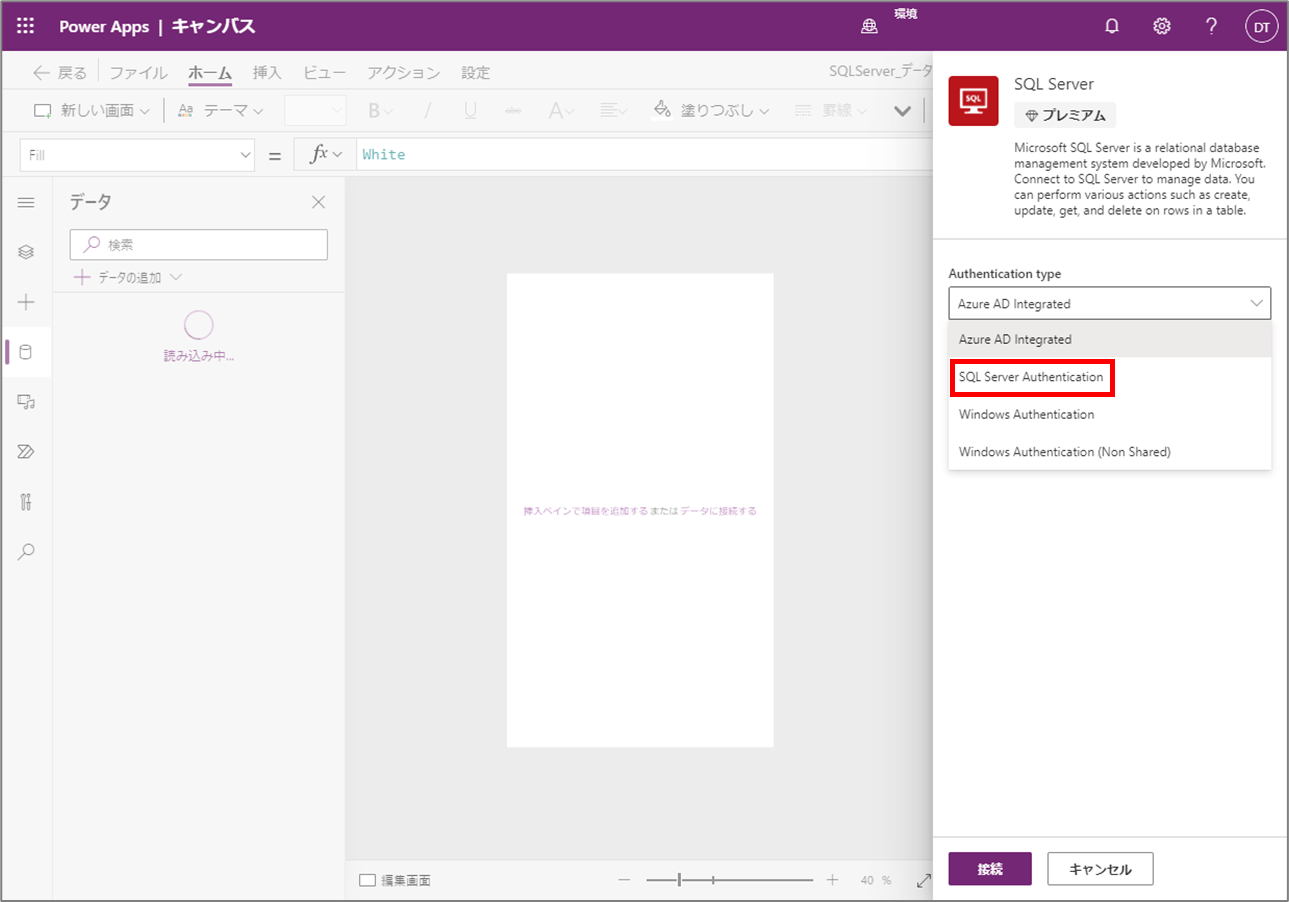Click the zoom slider handle
The width and height of the screenshot is (1289, 902).
[680, 880]
